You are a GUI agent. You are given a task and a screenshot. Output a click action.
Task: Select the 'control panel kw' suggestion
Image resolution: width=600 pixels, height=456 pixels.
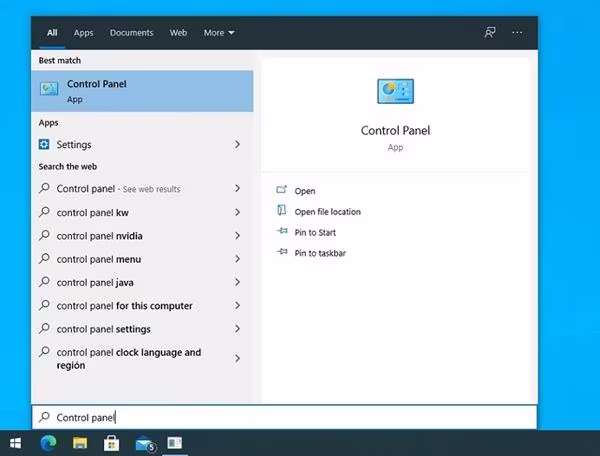coord(142,212)
